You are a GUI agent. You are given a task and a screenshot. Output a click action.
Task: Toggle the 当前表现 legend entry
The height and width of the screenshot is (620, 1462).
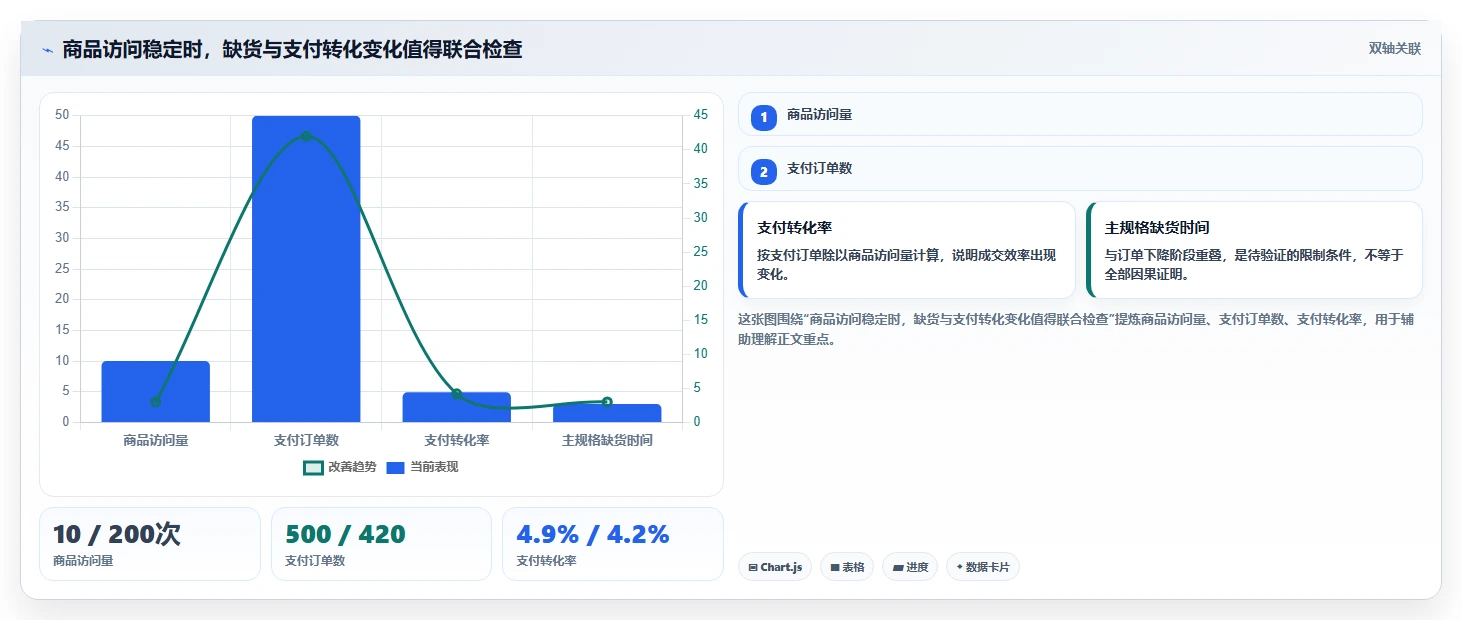pos(422,467)
